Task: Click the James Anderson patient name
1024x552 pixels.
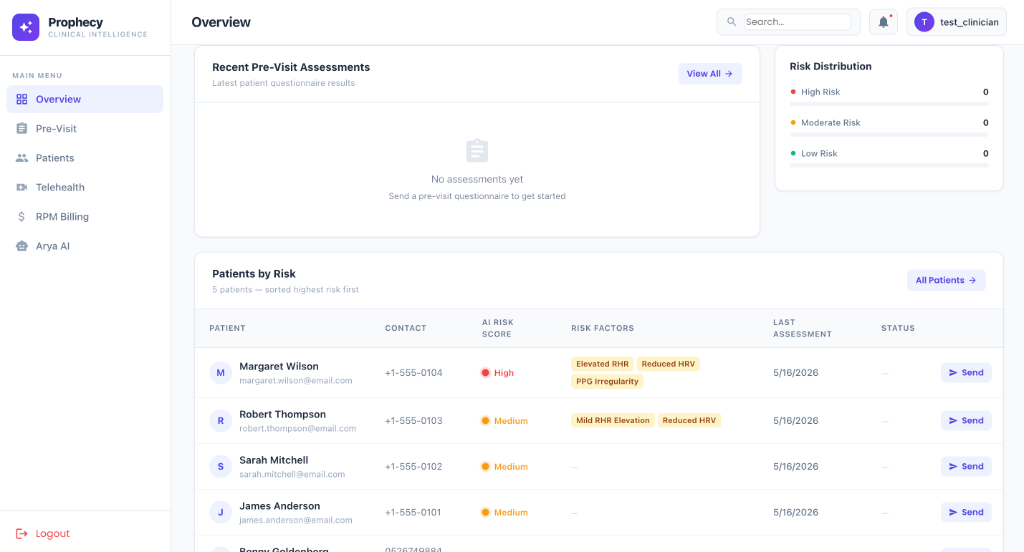Action: click(280, 506)
